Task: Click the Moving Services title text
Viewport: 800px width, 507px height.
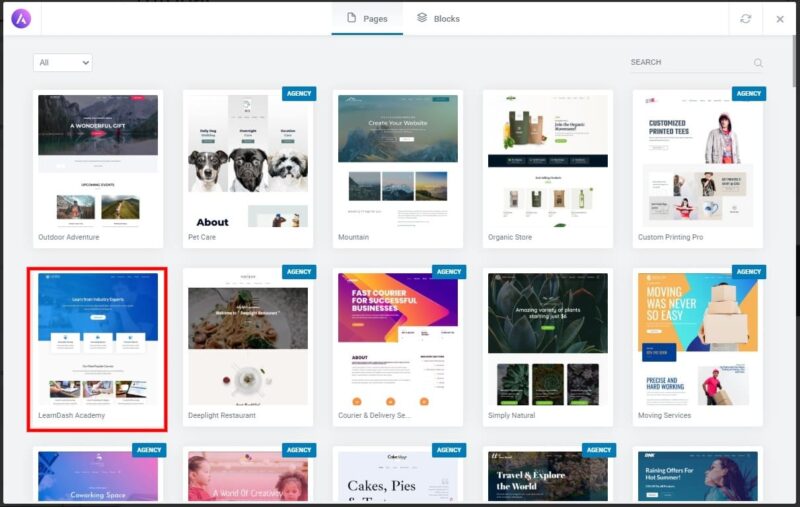Action: (x=664, y=415)
